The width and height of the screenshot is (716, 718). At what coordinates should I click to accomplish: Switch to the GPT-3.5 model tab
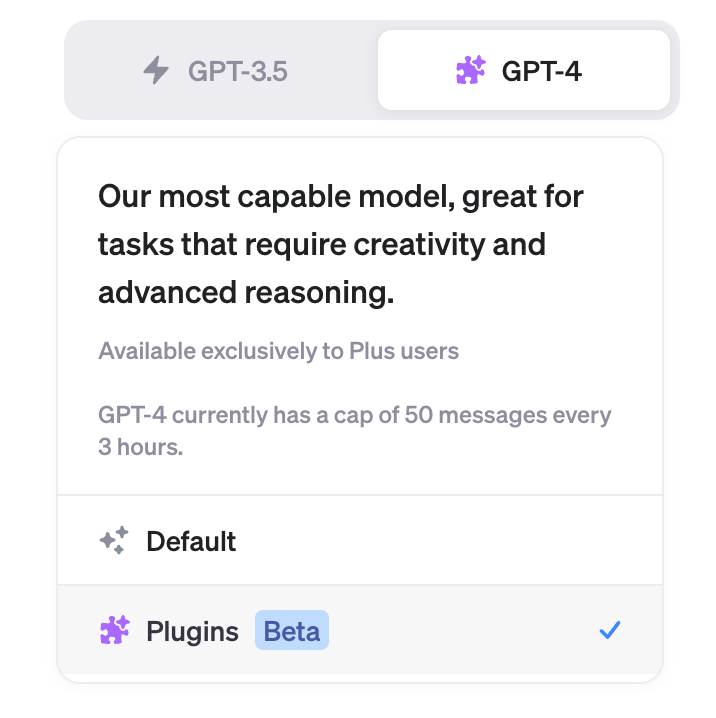pos(222,71)
